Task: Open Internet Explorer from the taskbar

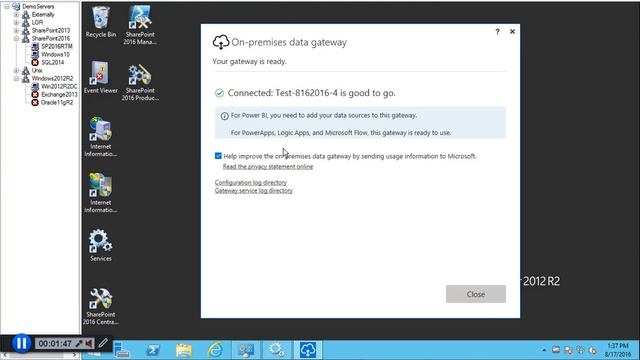Action: tap(215, 350)
